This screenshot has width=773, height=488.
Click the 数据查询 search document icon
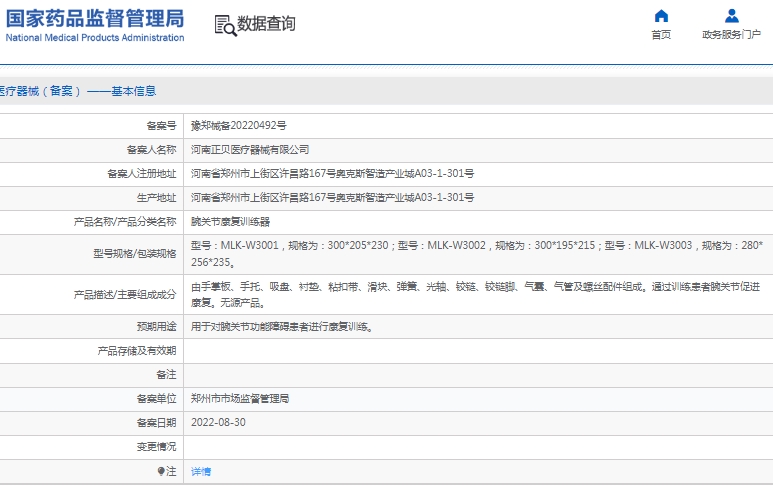tap(225, 26)
